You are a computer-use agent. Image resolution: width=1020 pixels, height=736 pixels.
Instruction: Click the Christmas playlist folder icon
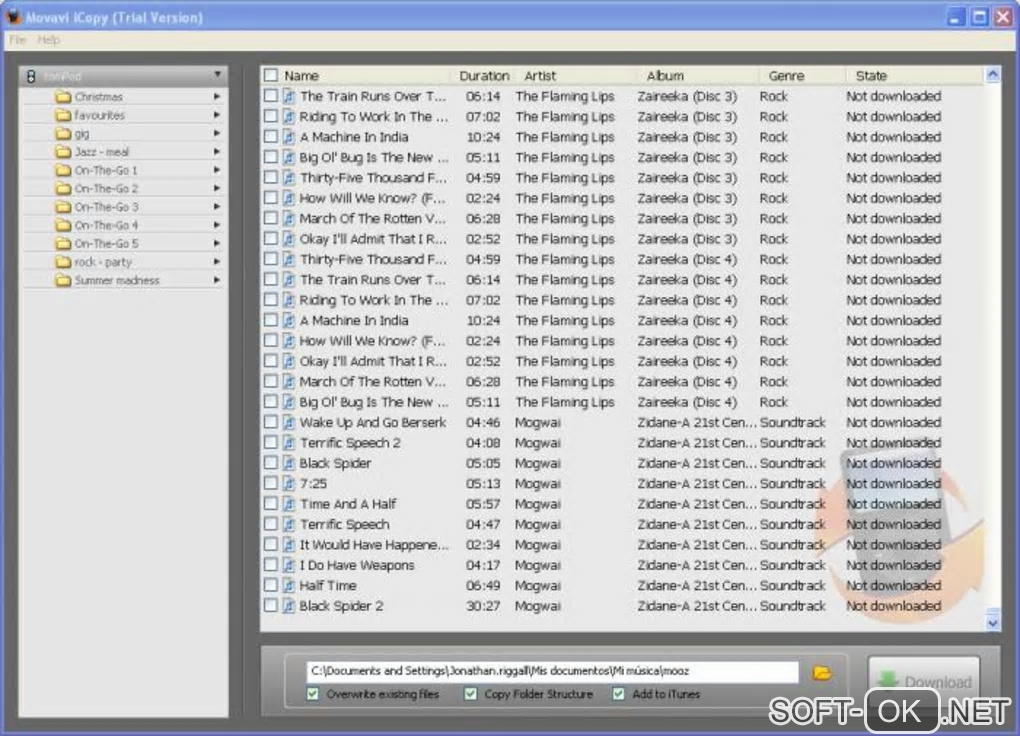[63, 97]
